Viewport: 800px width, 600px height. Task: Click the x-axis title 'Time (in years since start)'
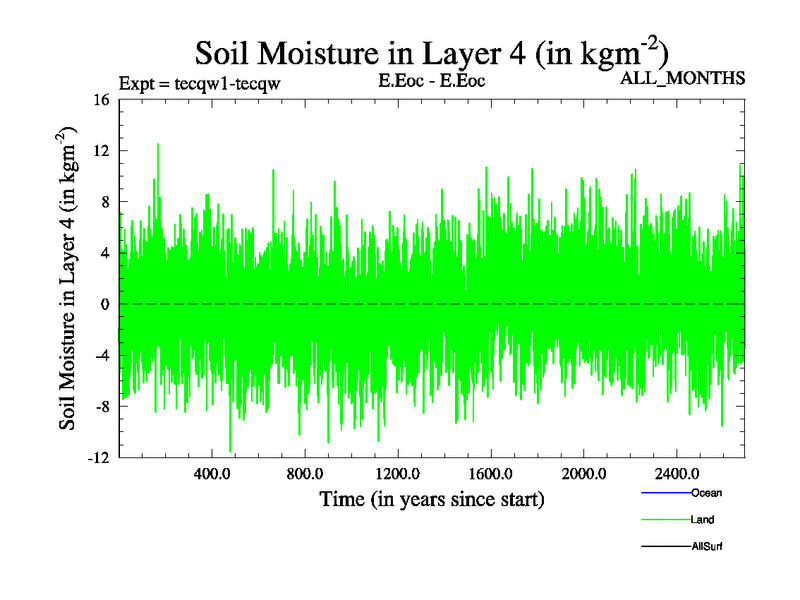point(431,499)
